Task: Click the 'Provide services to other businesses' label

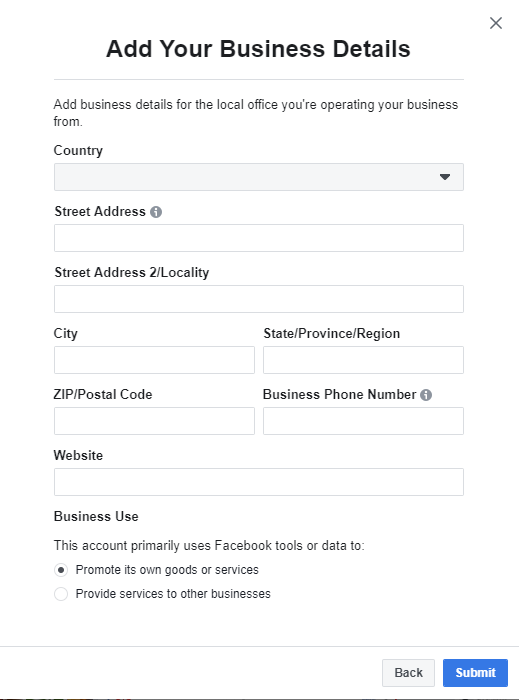Action: (x=173, y=594)
